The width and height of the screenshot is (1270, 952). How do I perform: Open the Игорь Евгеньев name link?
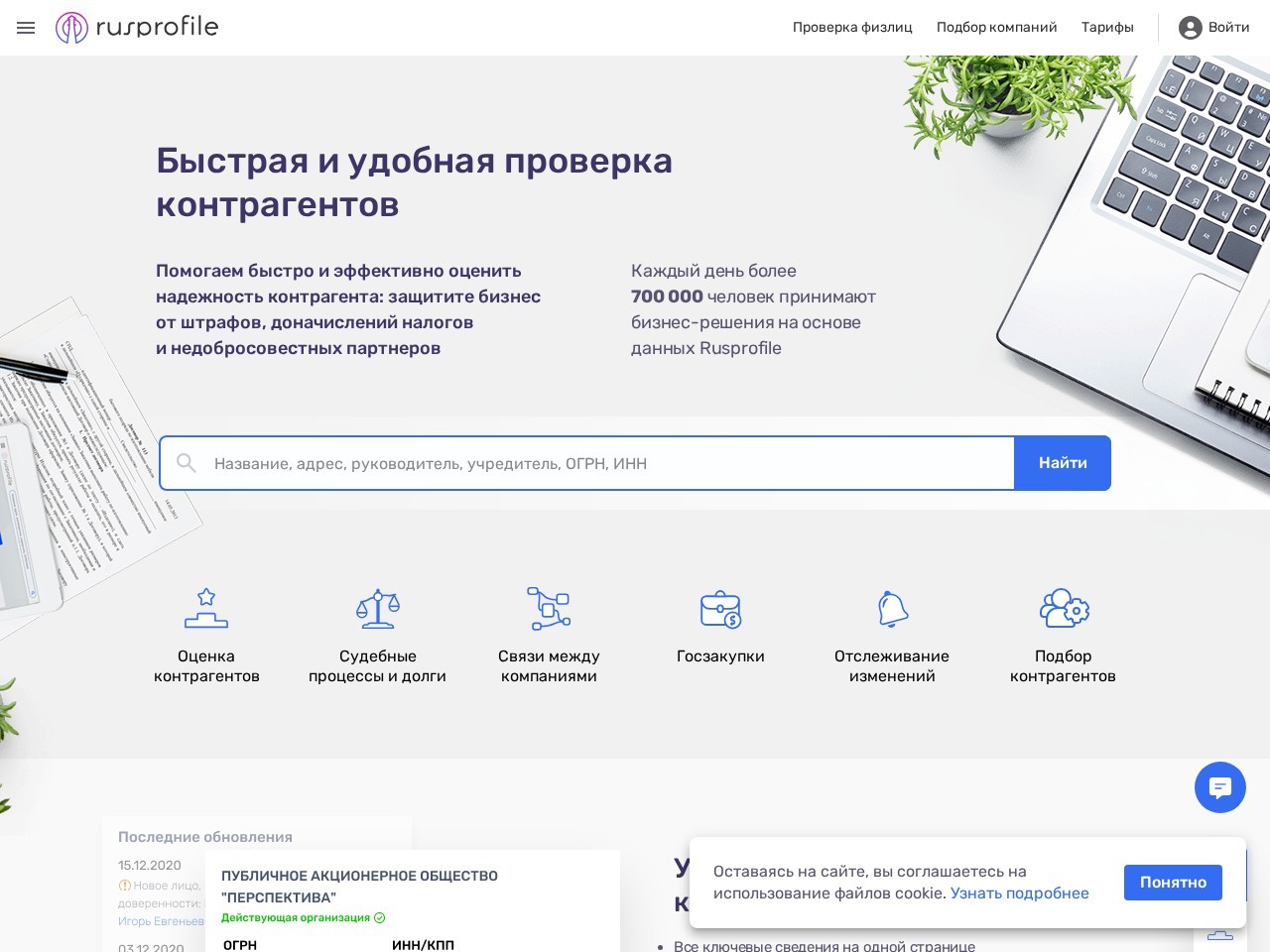(161, 921)
